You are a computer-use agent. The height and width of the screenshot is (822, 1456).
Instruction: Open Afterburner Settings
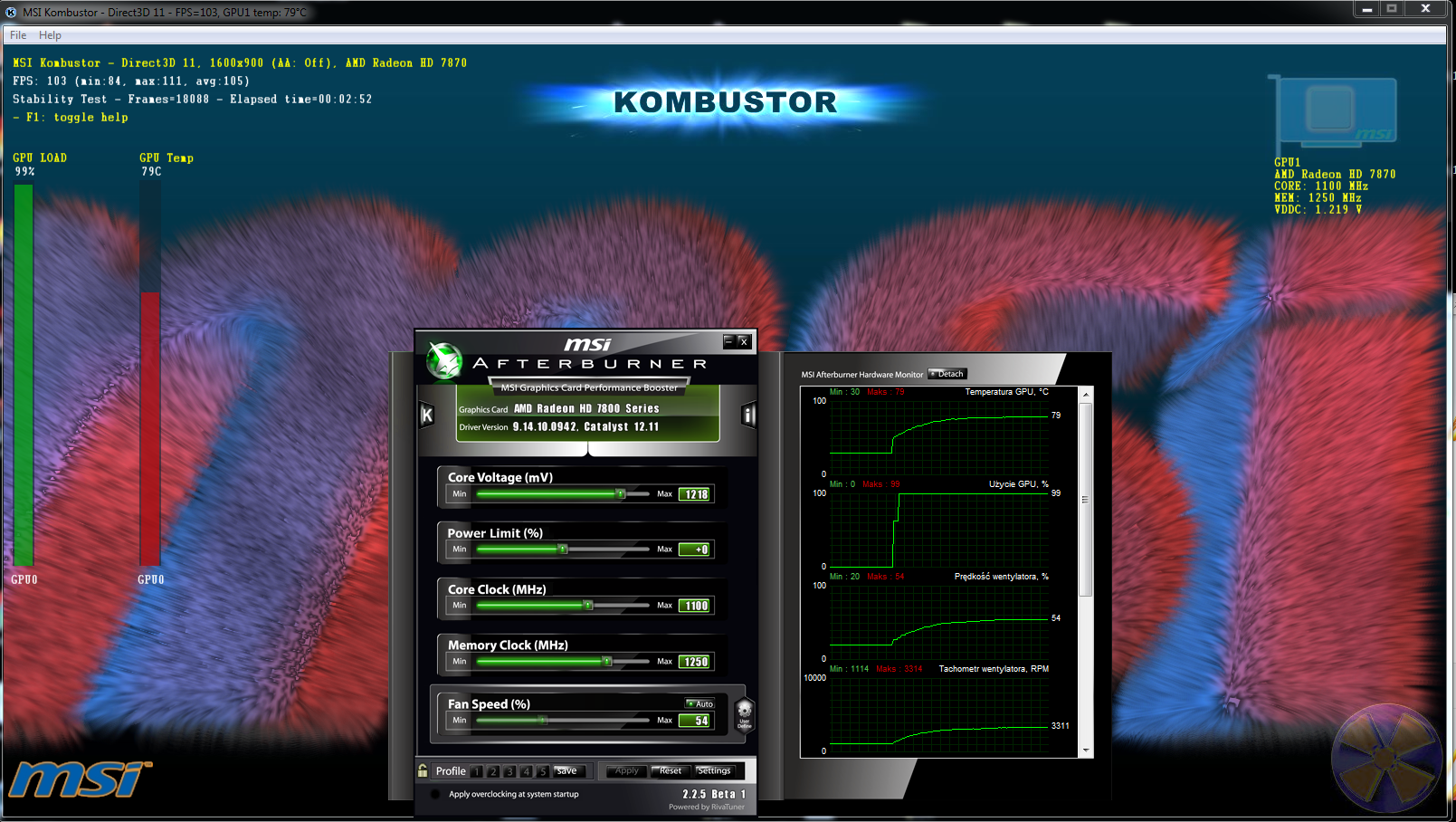pos(714,771)
